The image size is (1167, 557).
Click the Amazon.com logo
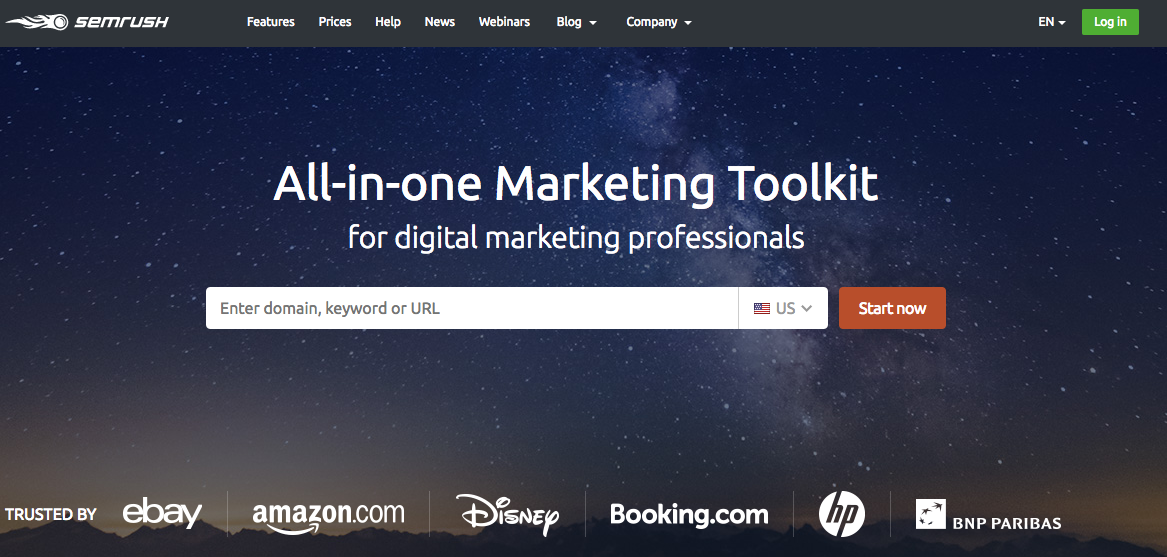pos(328,516)
